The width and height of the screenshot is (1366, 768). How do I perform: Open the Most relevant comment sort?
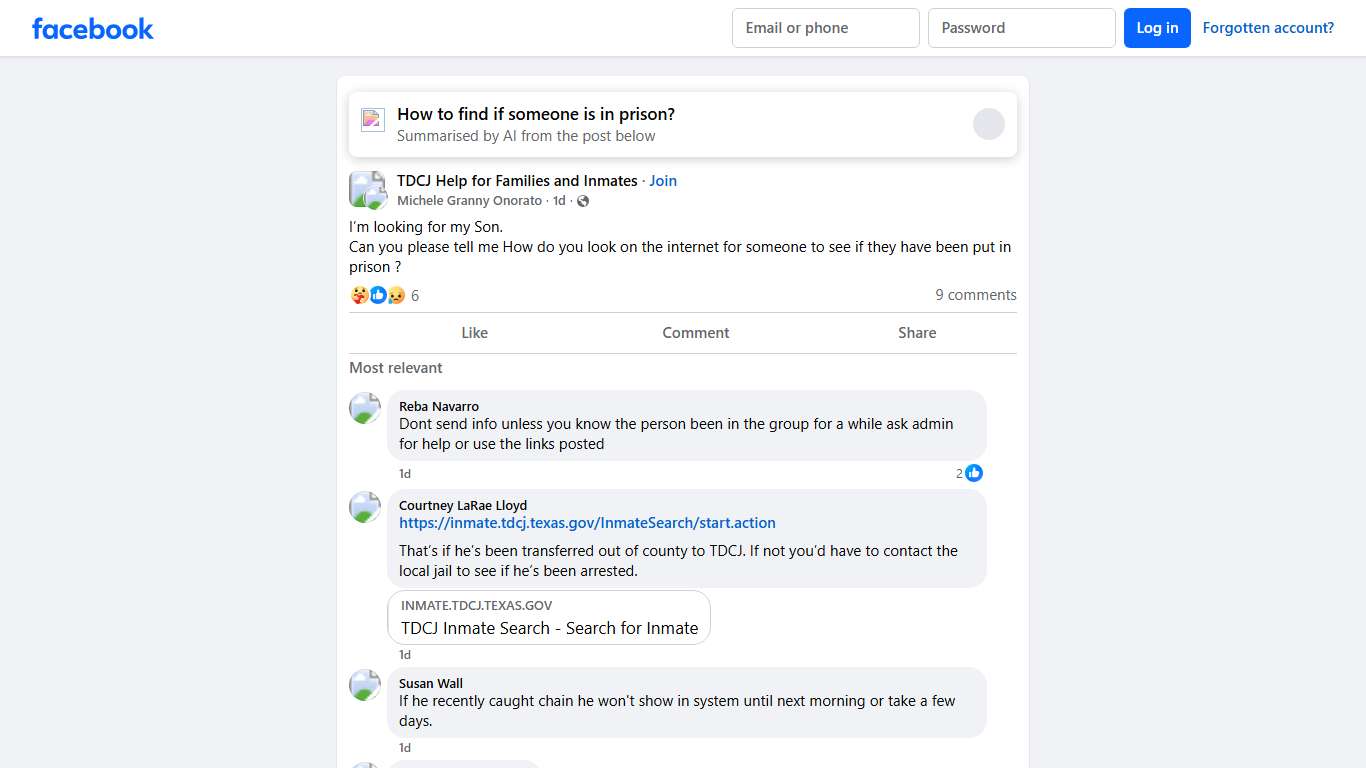click(396, 368)
